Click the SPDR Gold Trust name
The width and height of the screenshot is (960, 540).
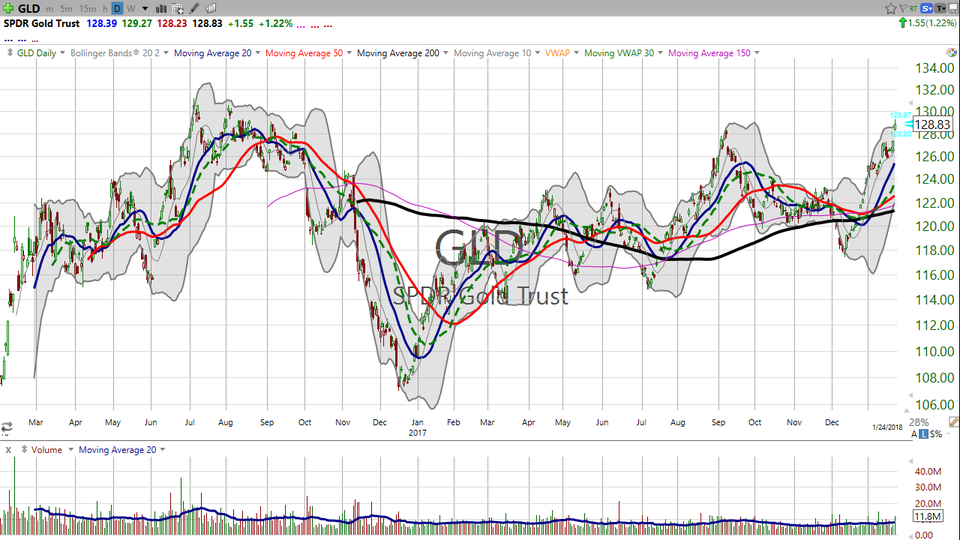[42, 23]
